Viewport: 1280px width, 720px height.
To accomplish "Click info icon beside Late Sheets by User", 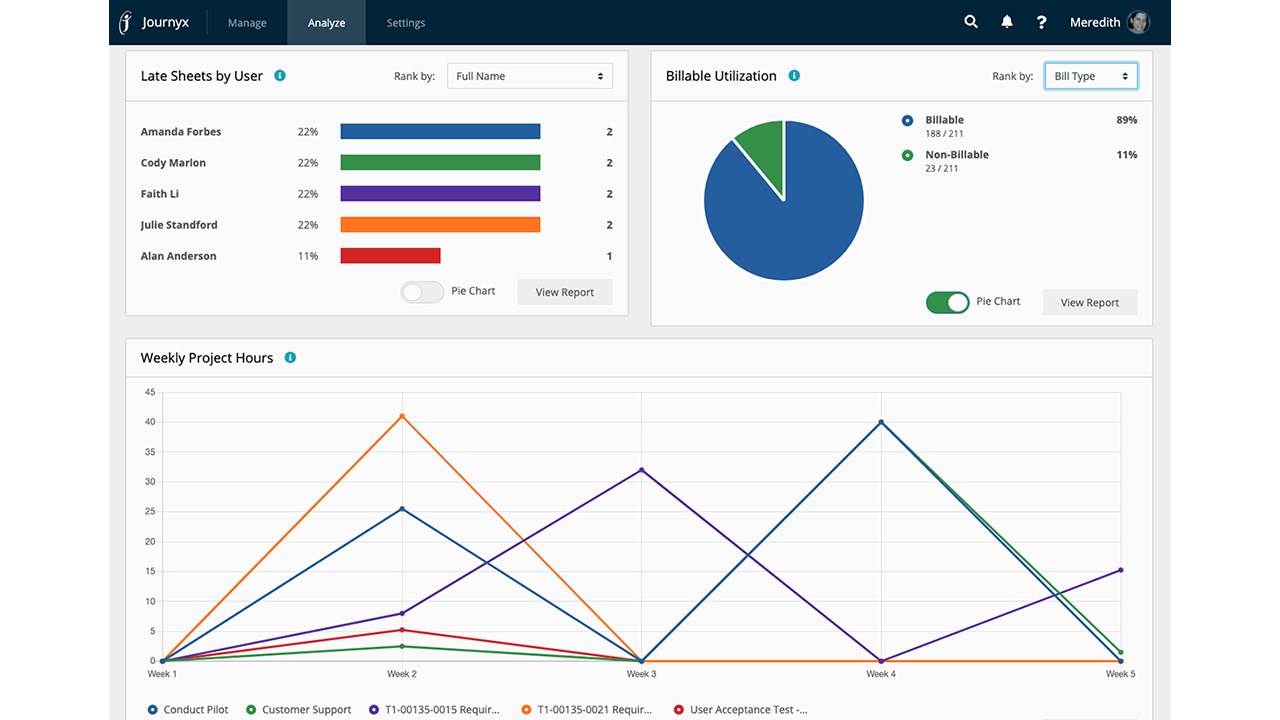I will coord(280,75).
